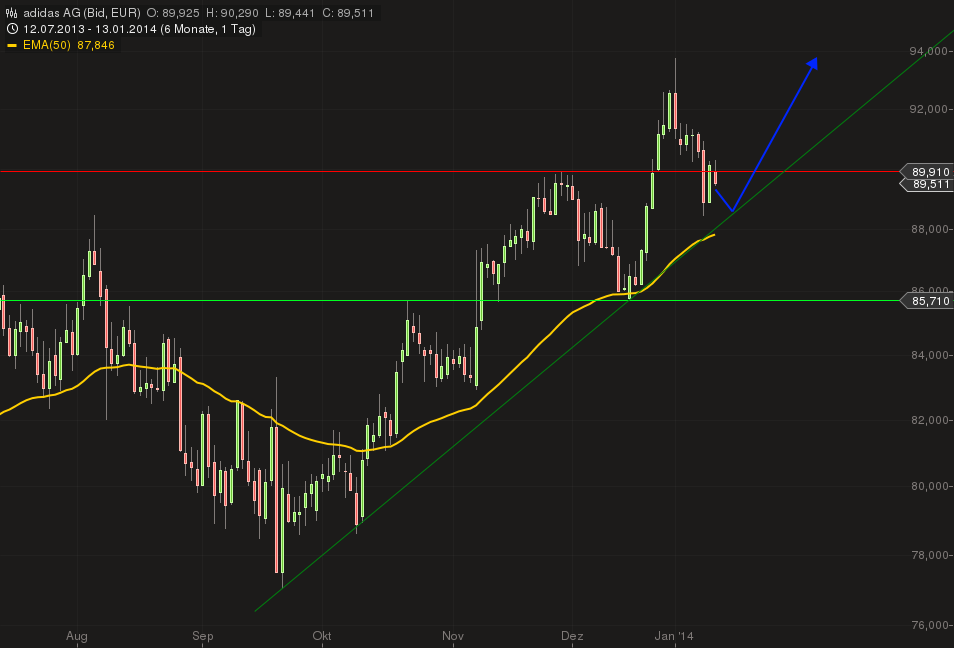This screenshot has height=648, width=954.
Task: Select the 89,910 resistance price tag
Action: pos(927,172)
